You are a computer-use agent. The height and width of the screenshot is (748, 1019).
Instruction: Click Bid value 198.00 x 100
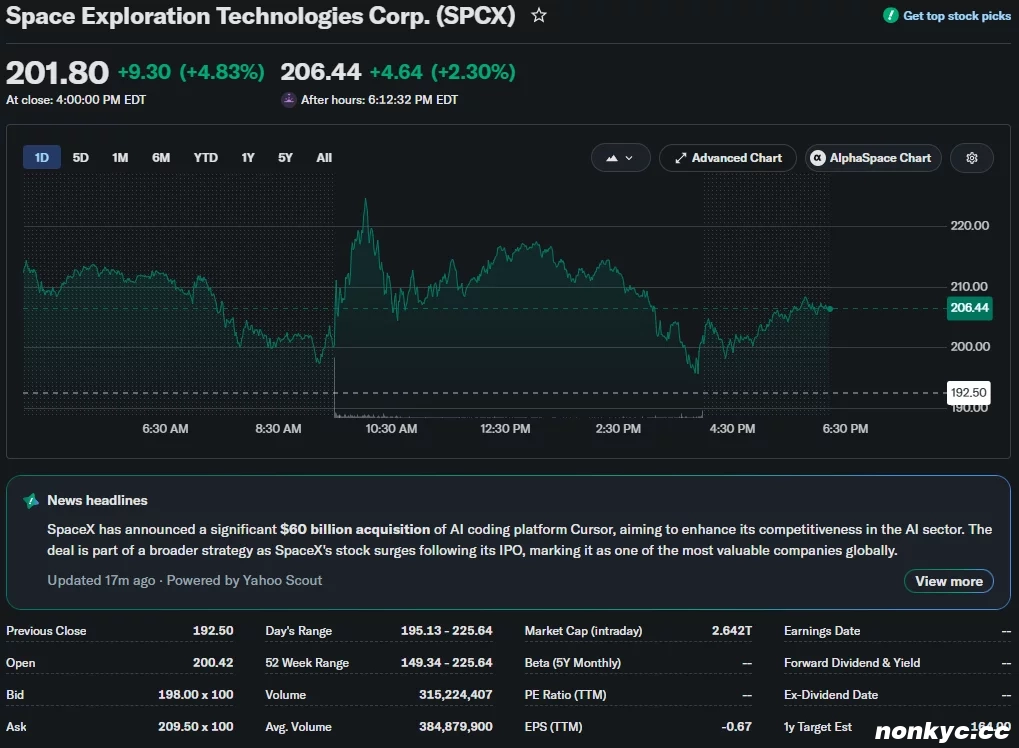pos(196,695)
